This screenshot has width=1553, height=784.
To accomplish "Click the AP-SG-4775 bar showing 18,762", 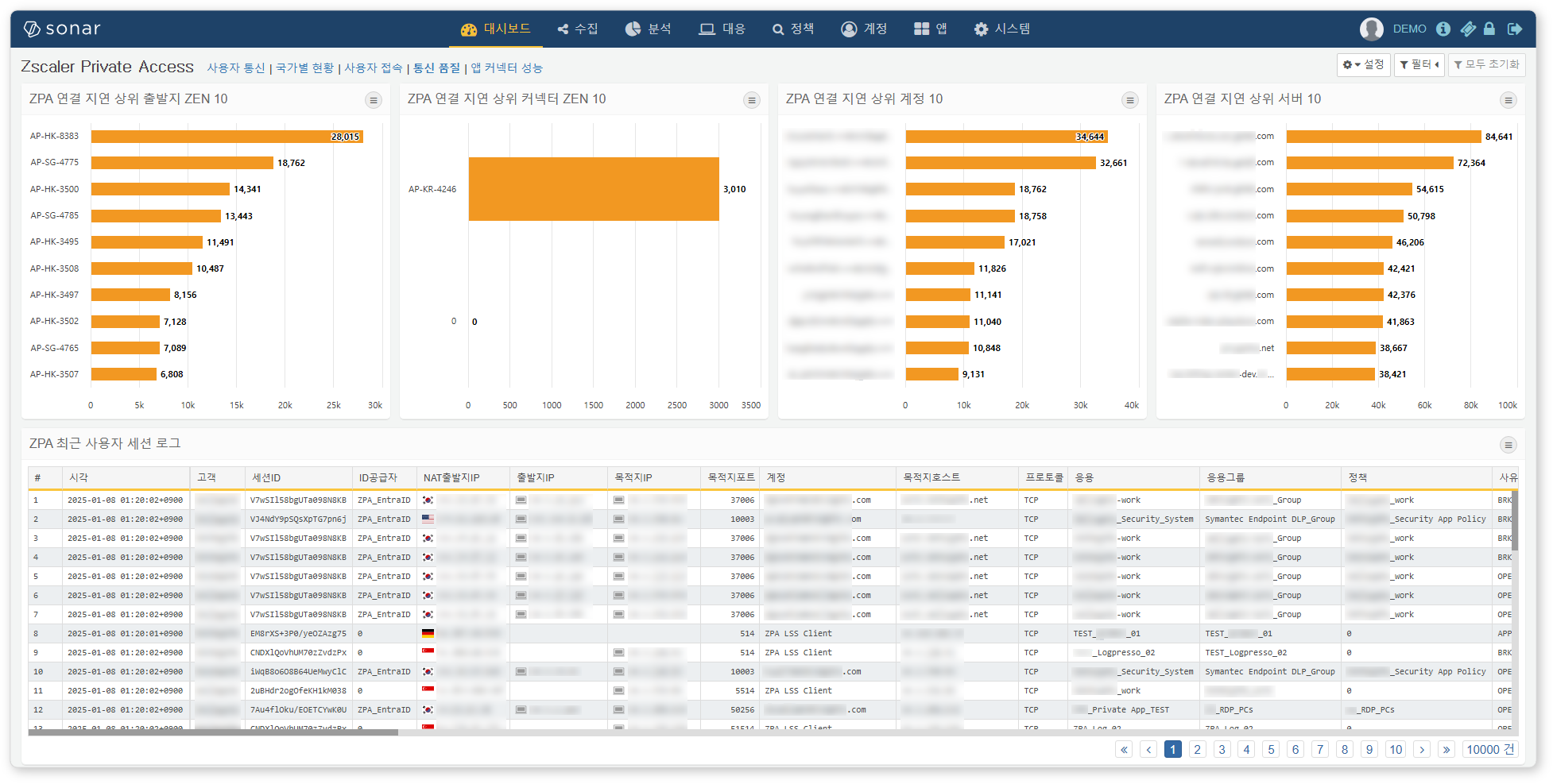I will click(182, 163).
